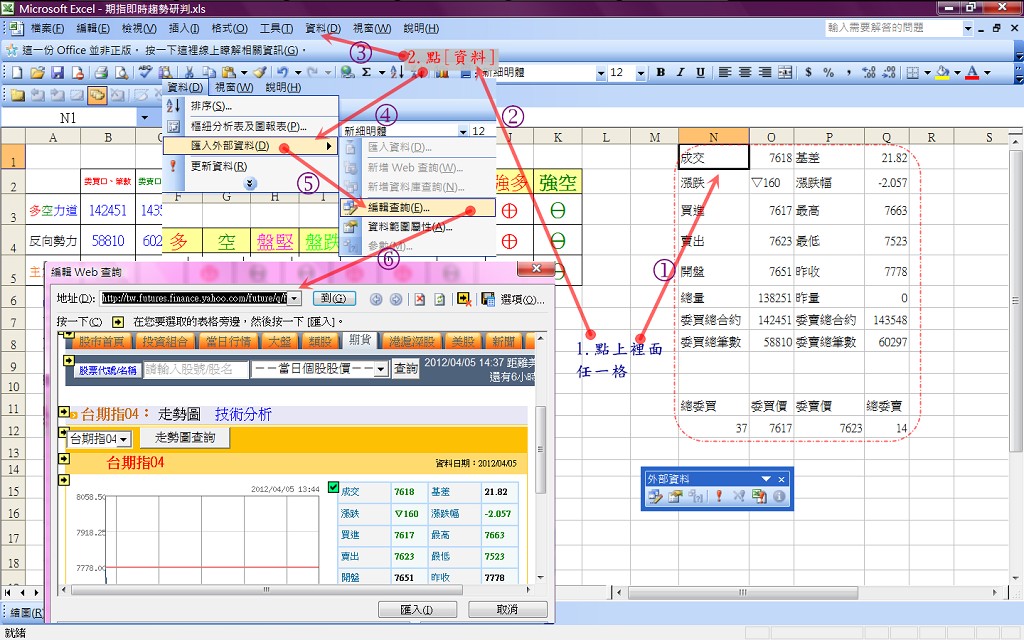Open Print Preview icon
The image size is (1024, 640).
121,72
